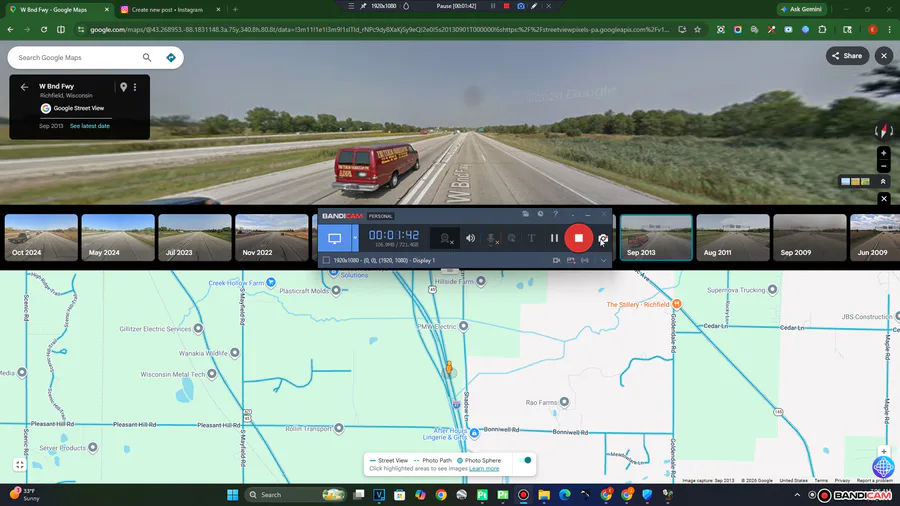Select the May 2024 Street View thumbnail
Screen dimensions: 900x506
[x=118, y=238]
